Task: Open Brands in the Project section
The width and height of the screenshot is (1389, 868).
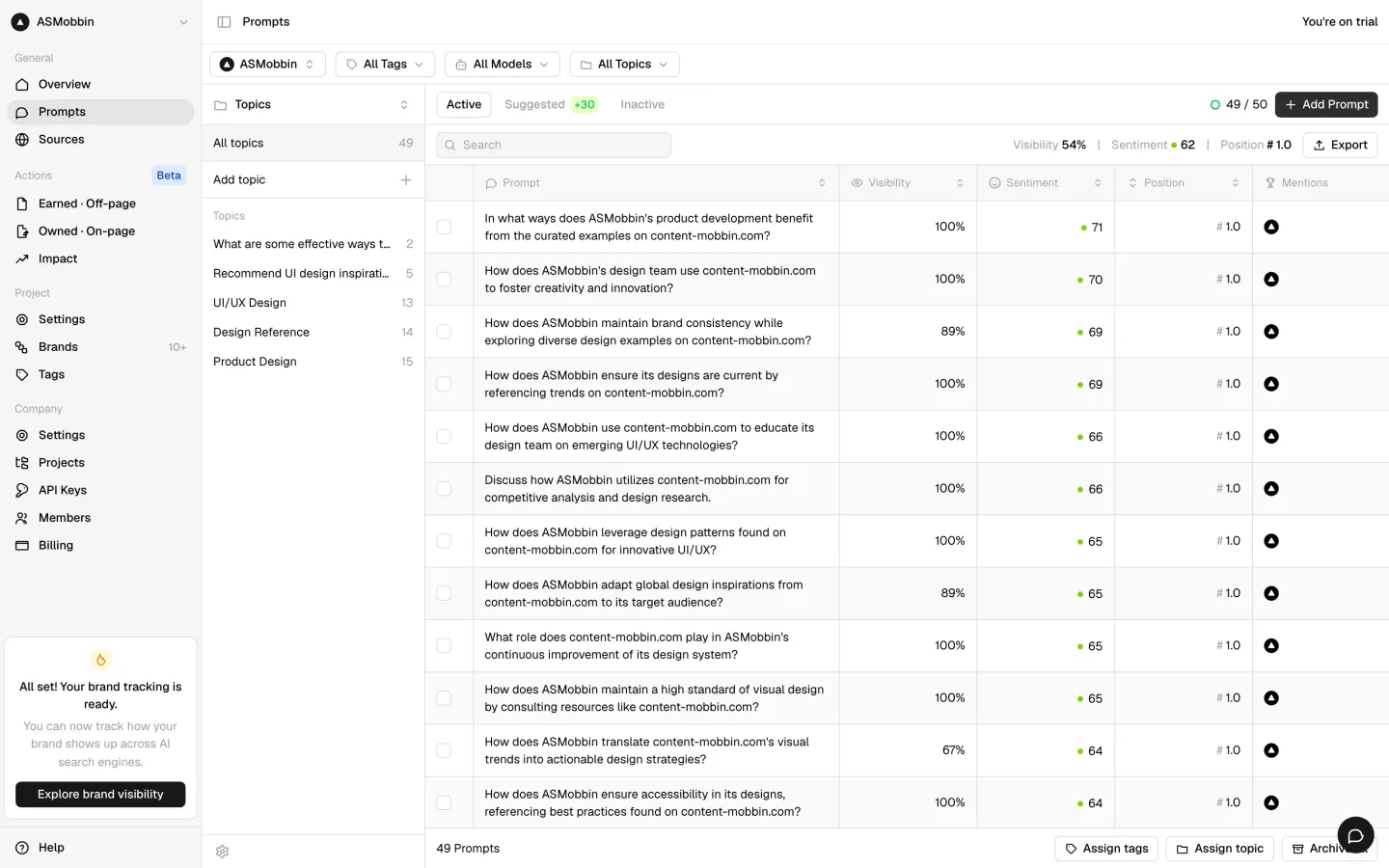Action: coord(100,346)
